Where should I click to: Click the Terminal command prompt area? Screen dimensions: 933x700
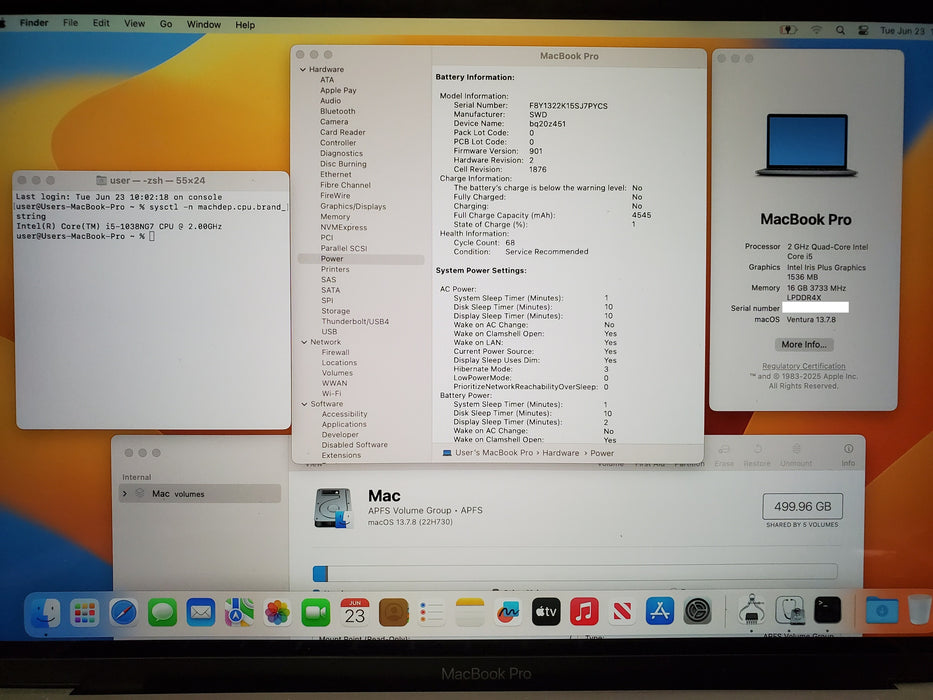pos(152,236)
